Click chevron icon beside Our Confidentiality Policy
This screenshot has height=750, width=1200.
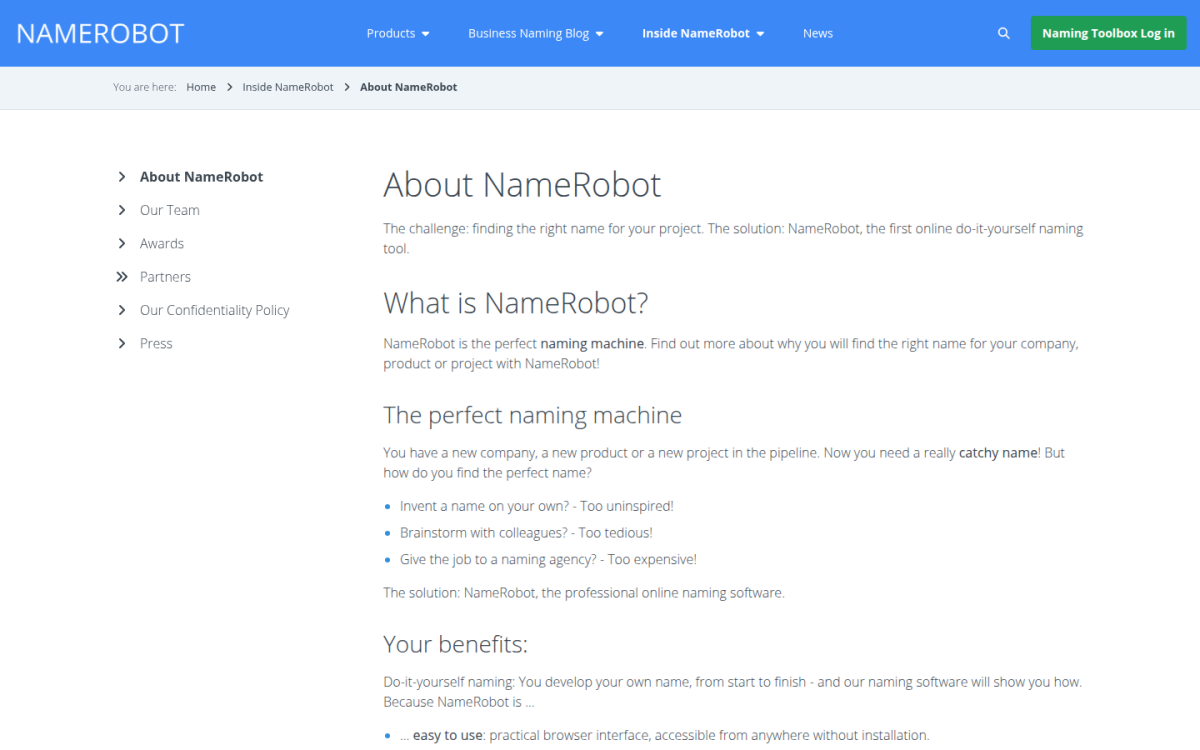pos(122,310)
